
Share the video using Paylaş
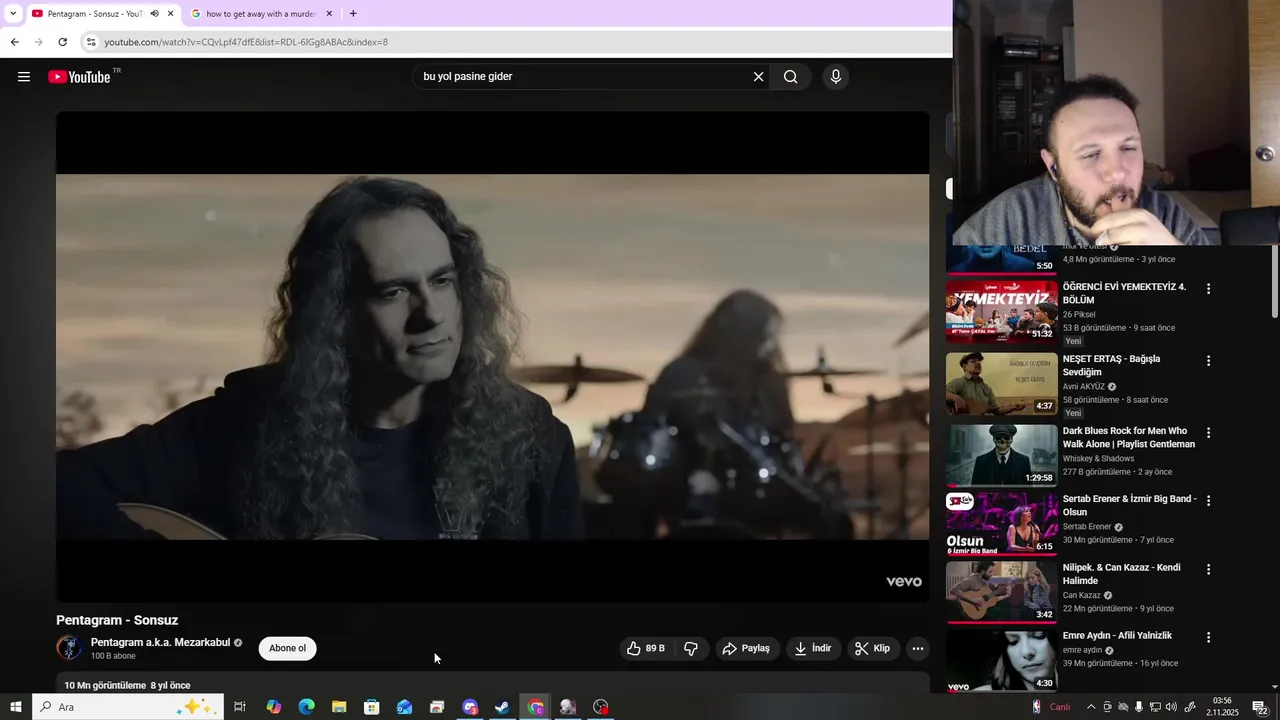pyautogui.click(x=747, y=648)
